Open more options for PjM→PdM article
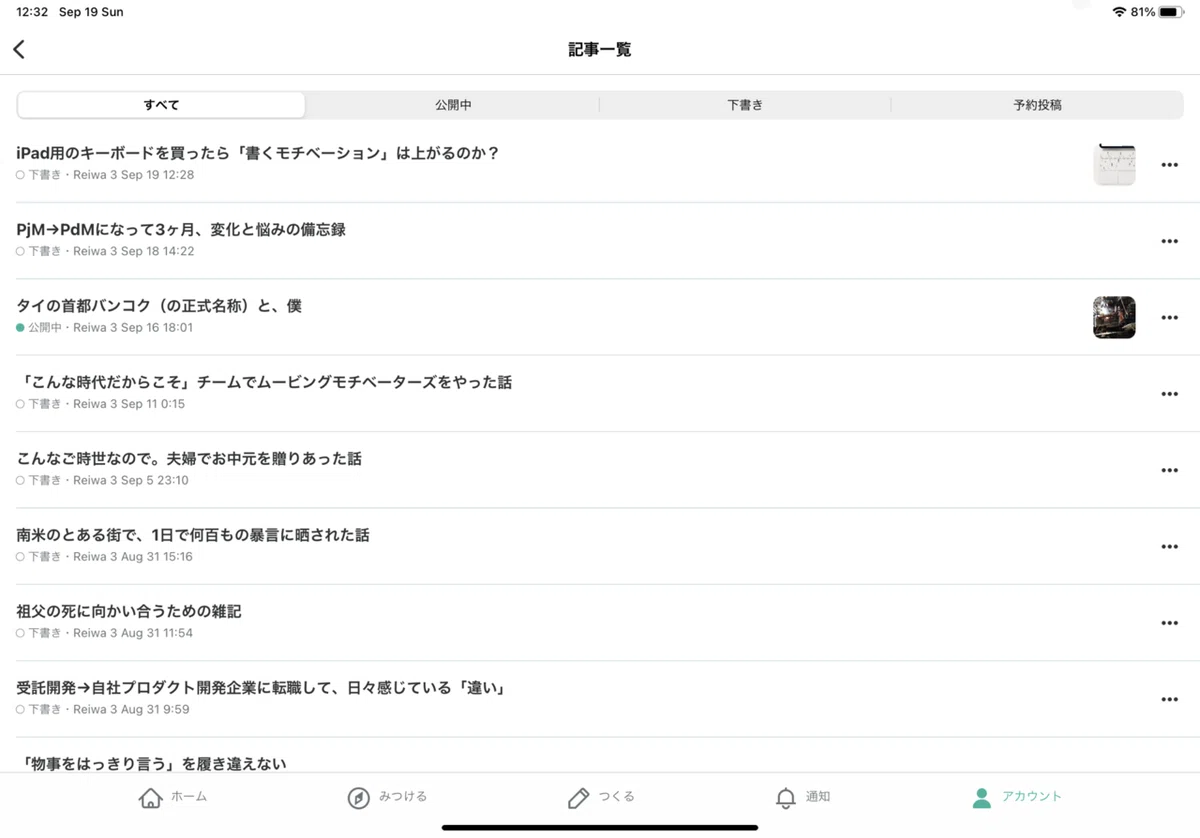The width and height of the screenshot is (1200, 838). [x=1169, y=241]
